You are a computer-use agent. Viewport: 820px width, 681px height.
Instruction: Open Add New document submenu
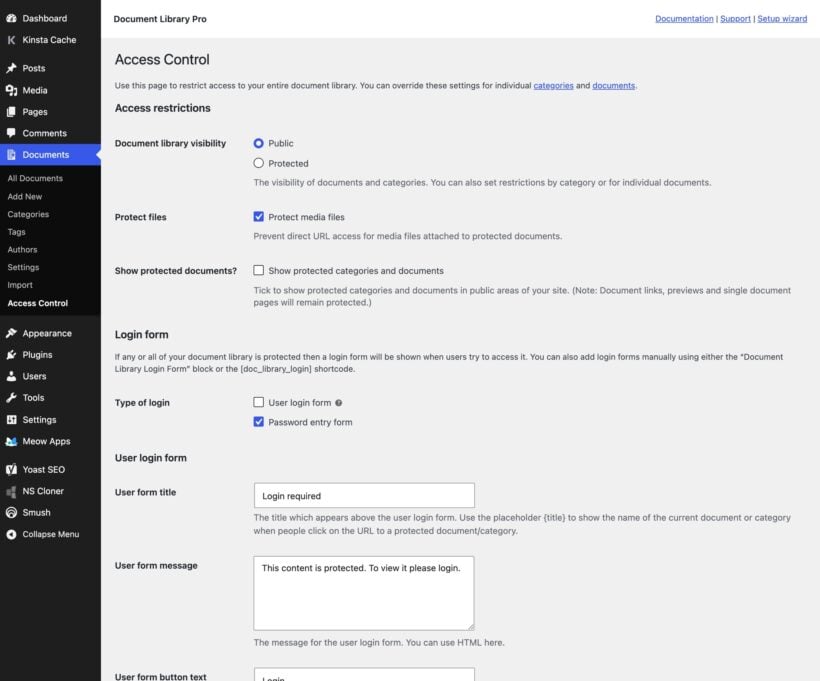coord(25,196)
